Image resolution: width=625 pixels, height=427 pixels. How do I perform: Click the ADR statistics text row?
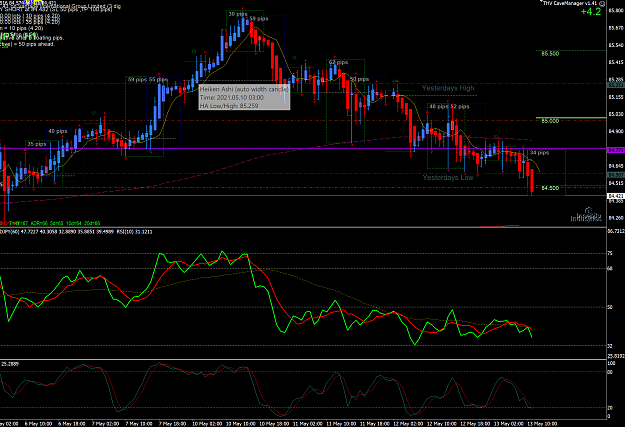(x=50, y=223)
